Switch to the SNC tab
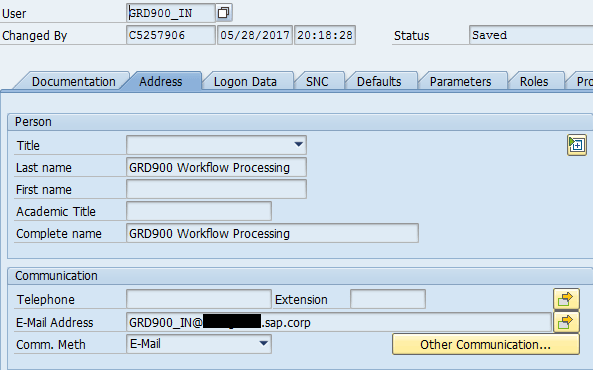The height and width of the screenshot is (370, 593). pyautogui.click(x=317, y=82)
